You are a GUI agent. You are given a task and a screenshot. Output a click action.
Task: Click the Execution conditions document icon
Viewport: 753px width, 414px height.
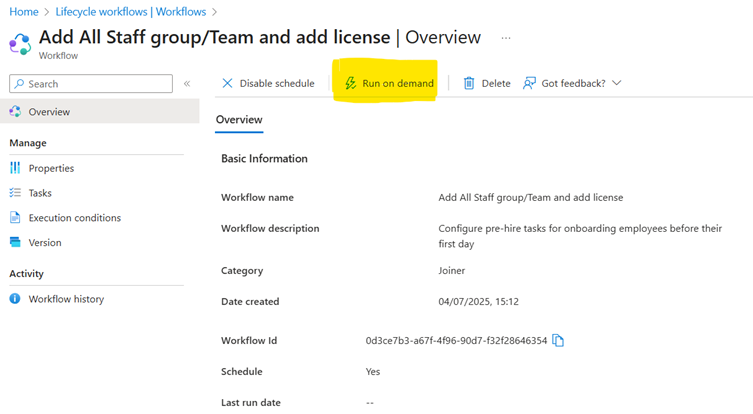pyautogui.click(x=15, y=218)
